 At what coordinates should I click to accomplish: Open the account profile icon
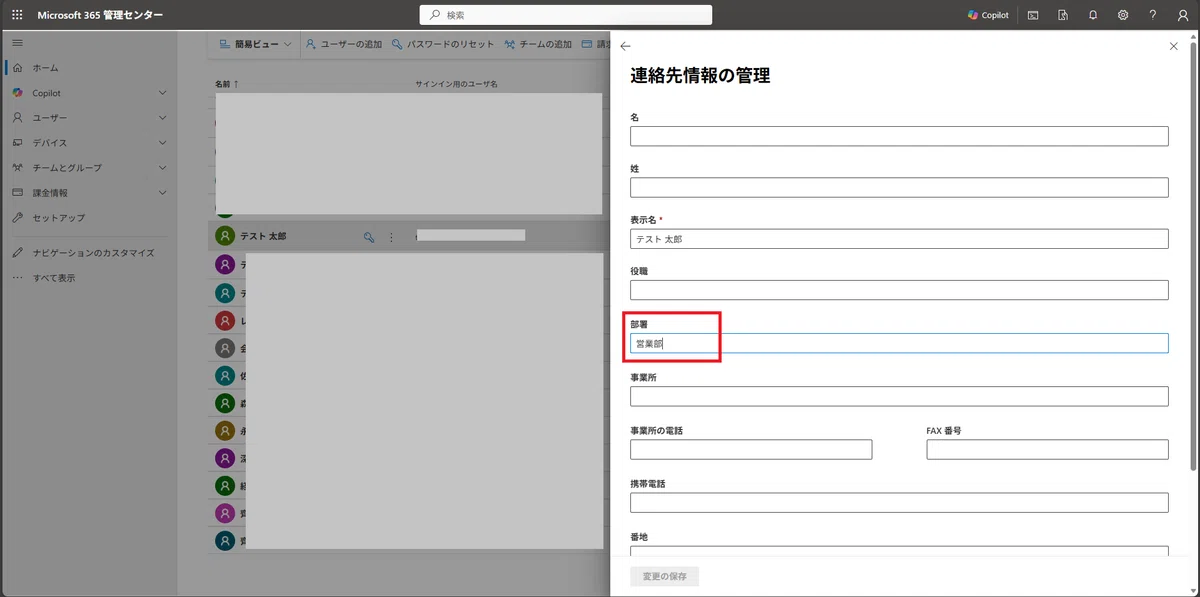point(1182,15)
